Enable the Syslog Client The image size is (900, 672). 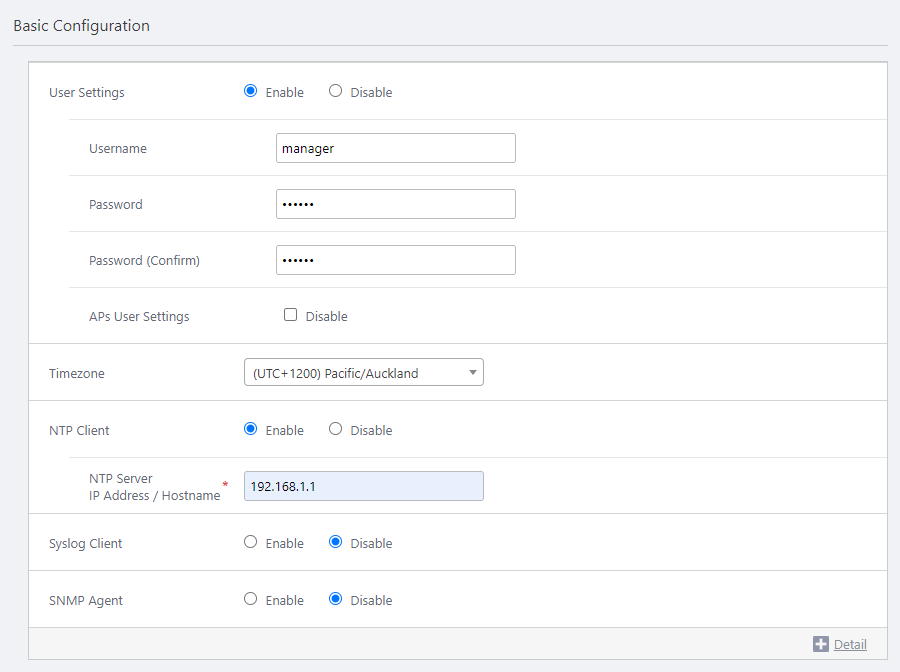[251, 542]
